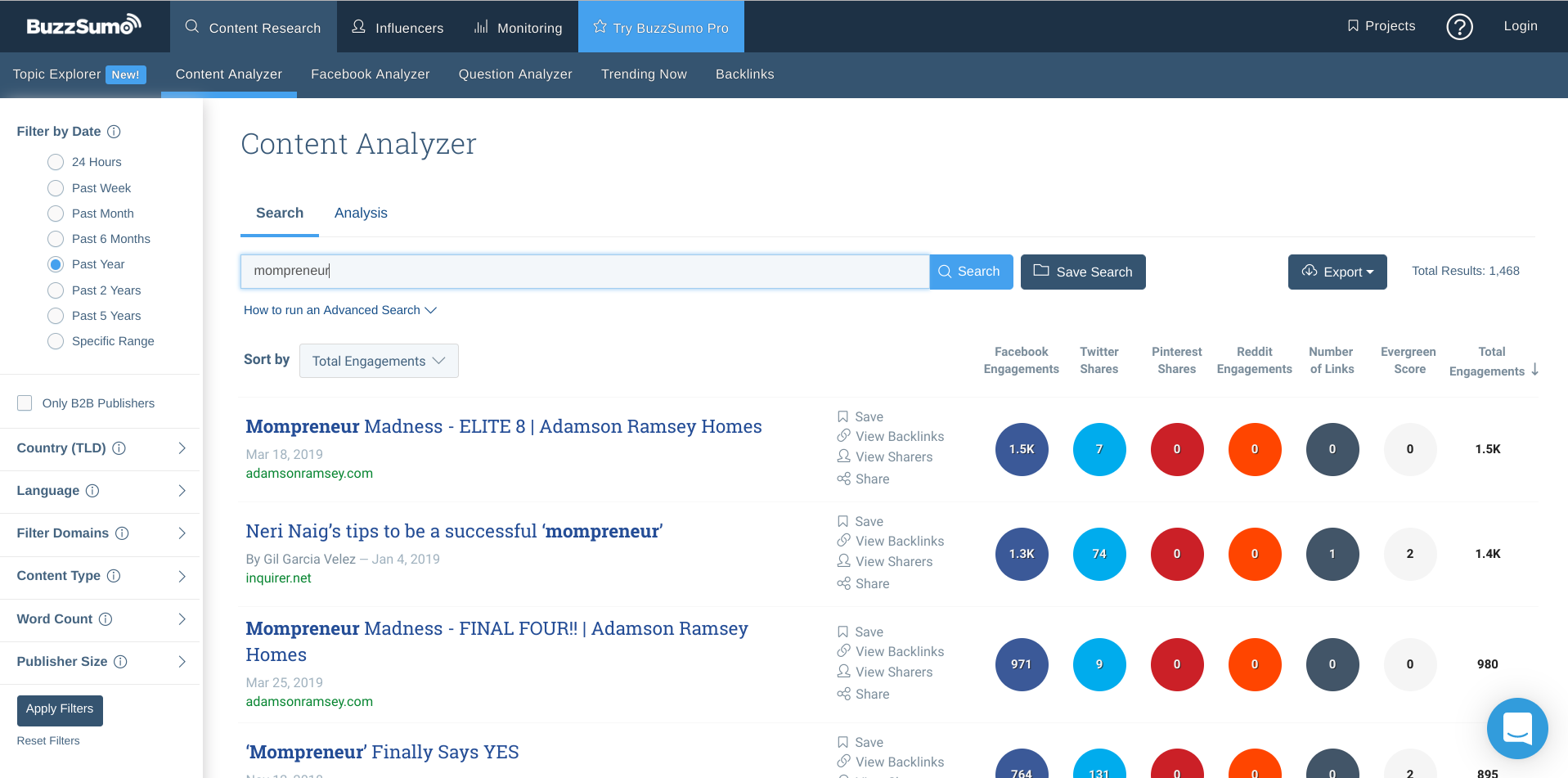Save the FINAL FOUR article
This screenshot has height=778, width=1568.
click(x=860, y=632)
